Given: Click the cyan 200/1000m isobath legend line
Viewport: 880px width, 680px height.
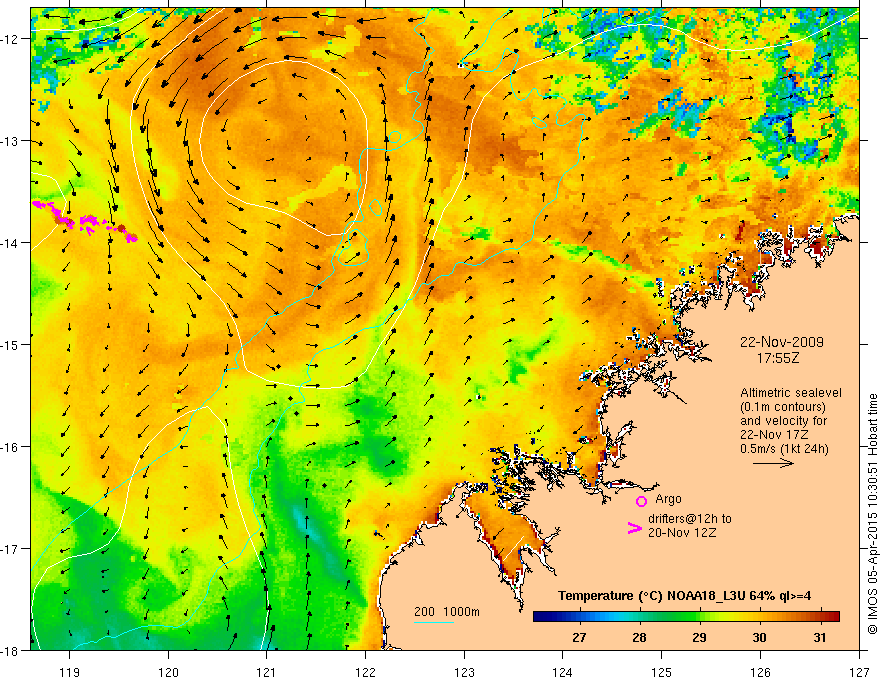Looking at the screenshot, I should (433, 622).
